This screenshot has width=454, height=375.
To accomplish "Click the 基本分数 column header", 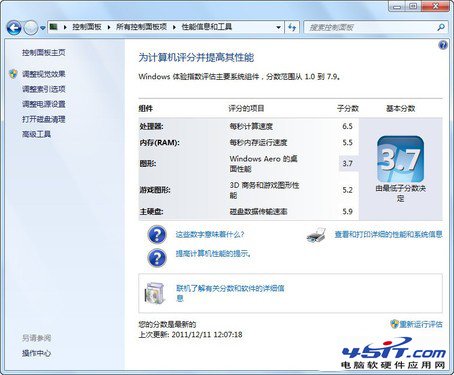I will 400,109.
